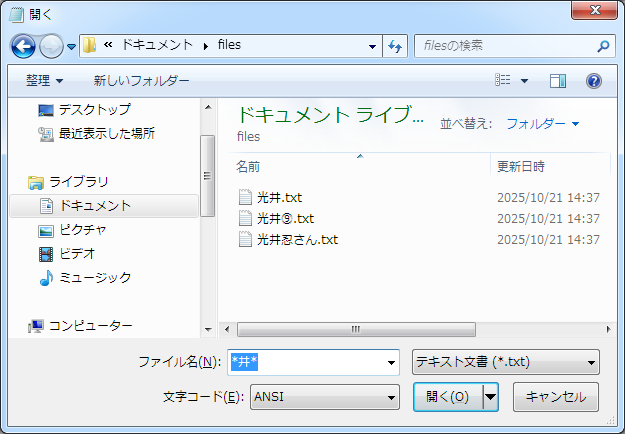This screenshot has height=434, width=625.
Task: Select file 光井⑨.txt
Action: (x=285, y=218)
